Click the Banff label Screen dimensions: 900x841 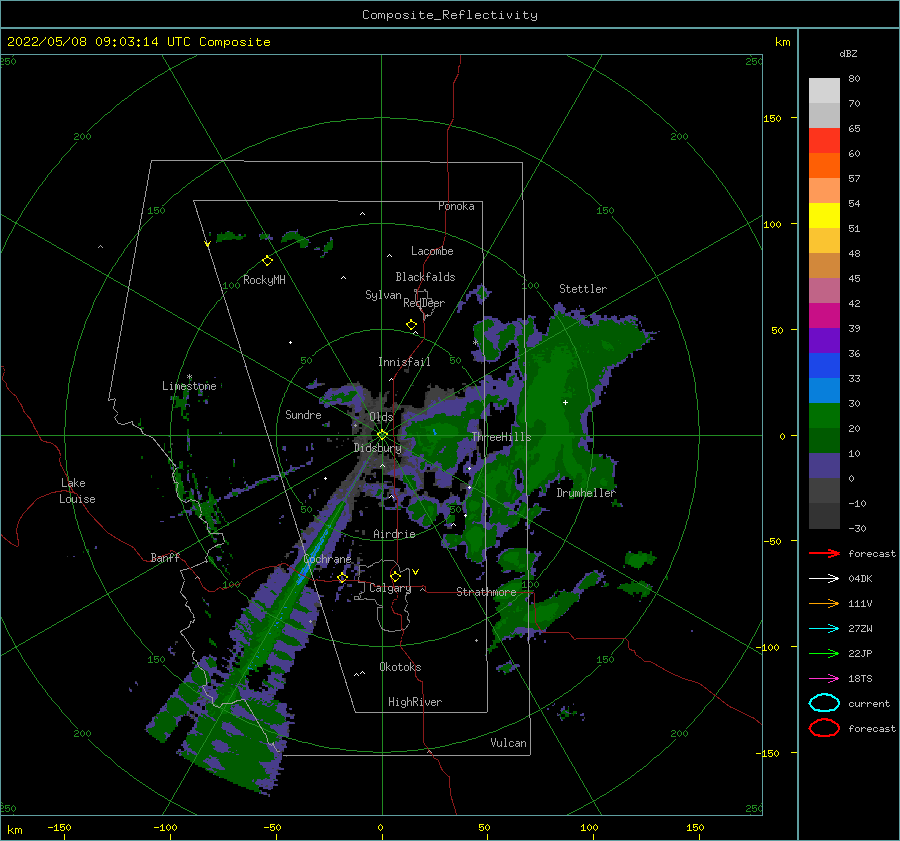click(165, 557)
